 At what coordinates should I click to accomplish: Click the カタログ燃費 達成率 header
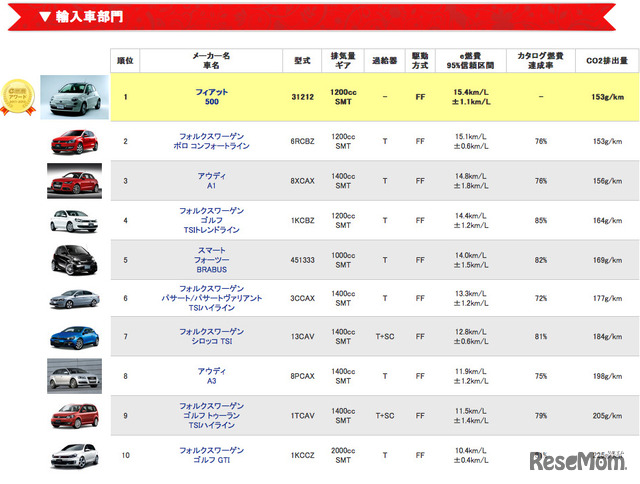[x=540, y=61]
